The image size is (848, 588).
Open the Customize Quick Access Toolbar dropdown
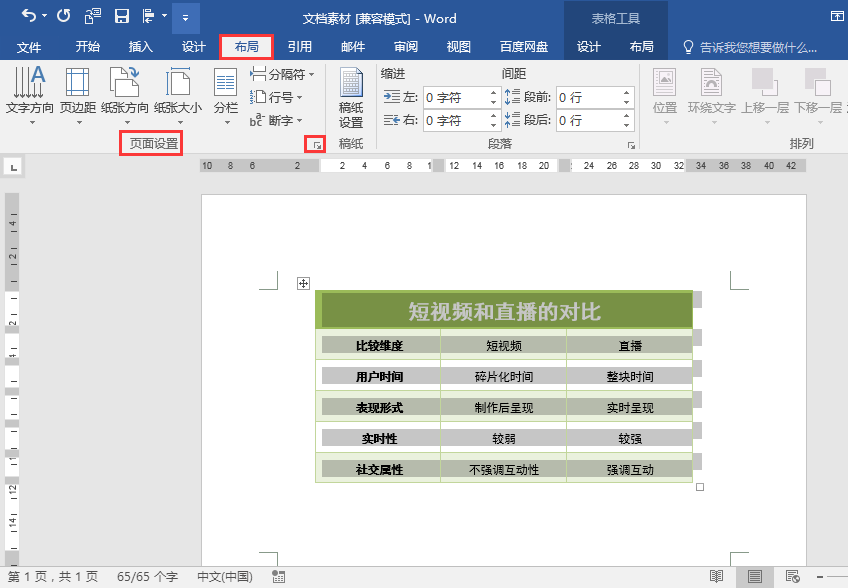(x=186, y=18)
